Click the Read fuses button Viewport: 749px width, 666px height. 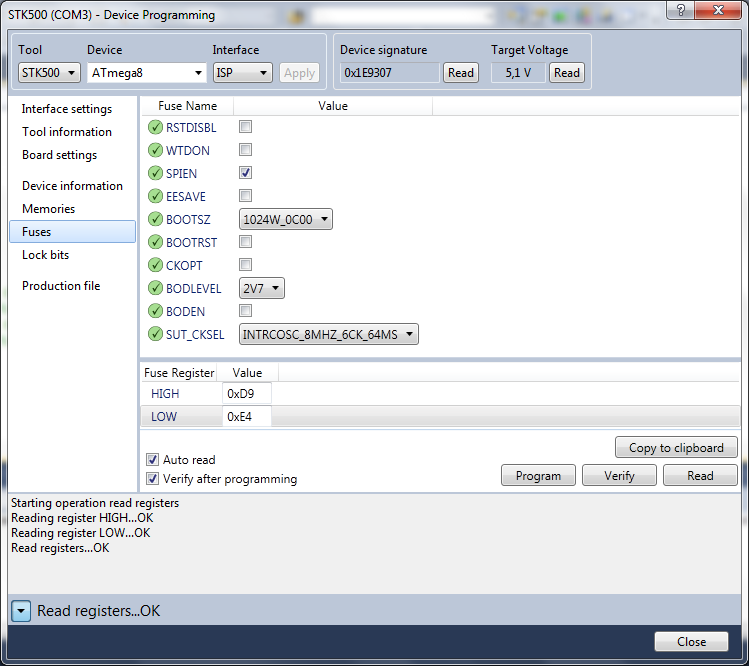click(x=700, y=476)
